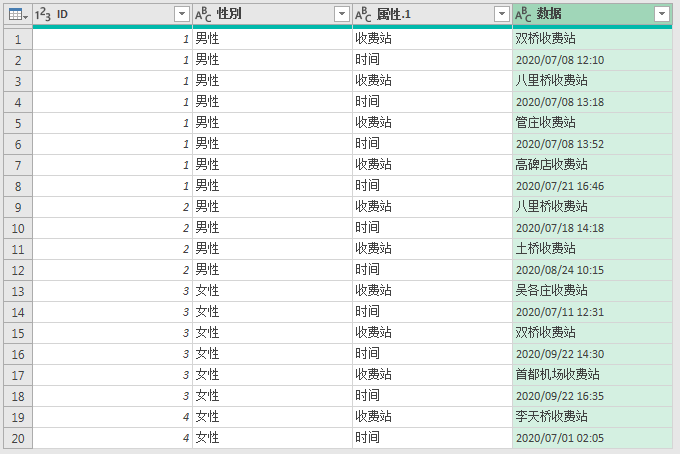Screen dimensions: 680x454
Task: Open the table options menu icon
Action: point(18,15)
